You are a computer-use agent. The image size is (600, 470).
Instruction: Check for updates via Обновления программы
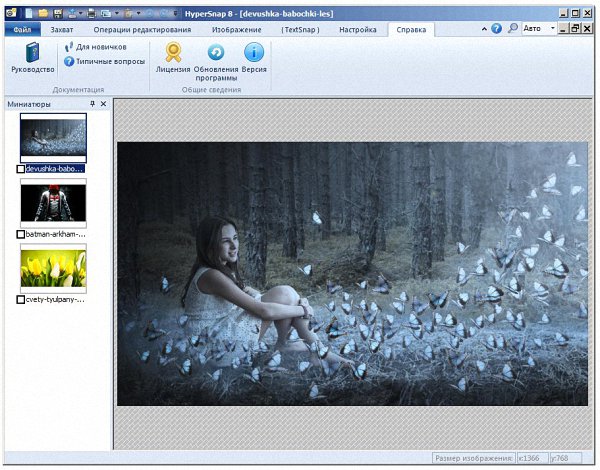216,58
